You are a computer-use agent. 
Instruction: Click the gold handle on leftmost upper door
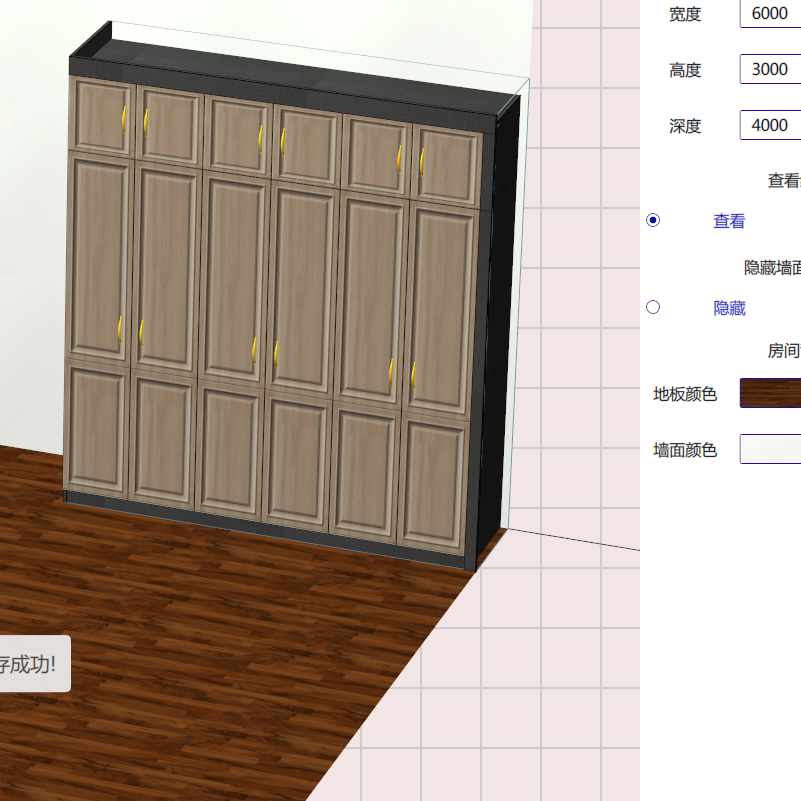[x=124, y=120]
